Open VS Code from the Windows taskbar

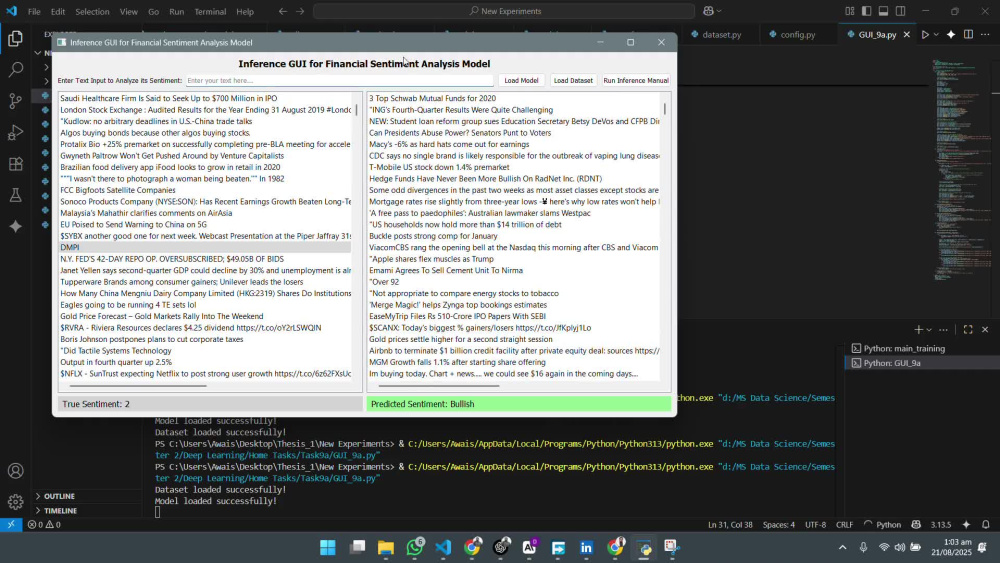(443, 547)
